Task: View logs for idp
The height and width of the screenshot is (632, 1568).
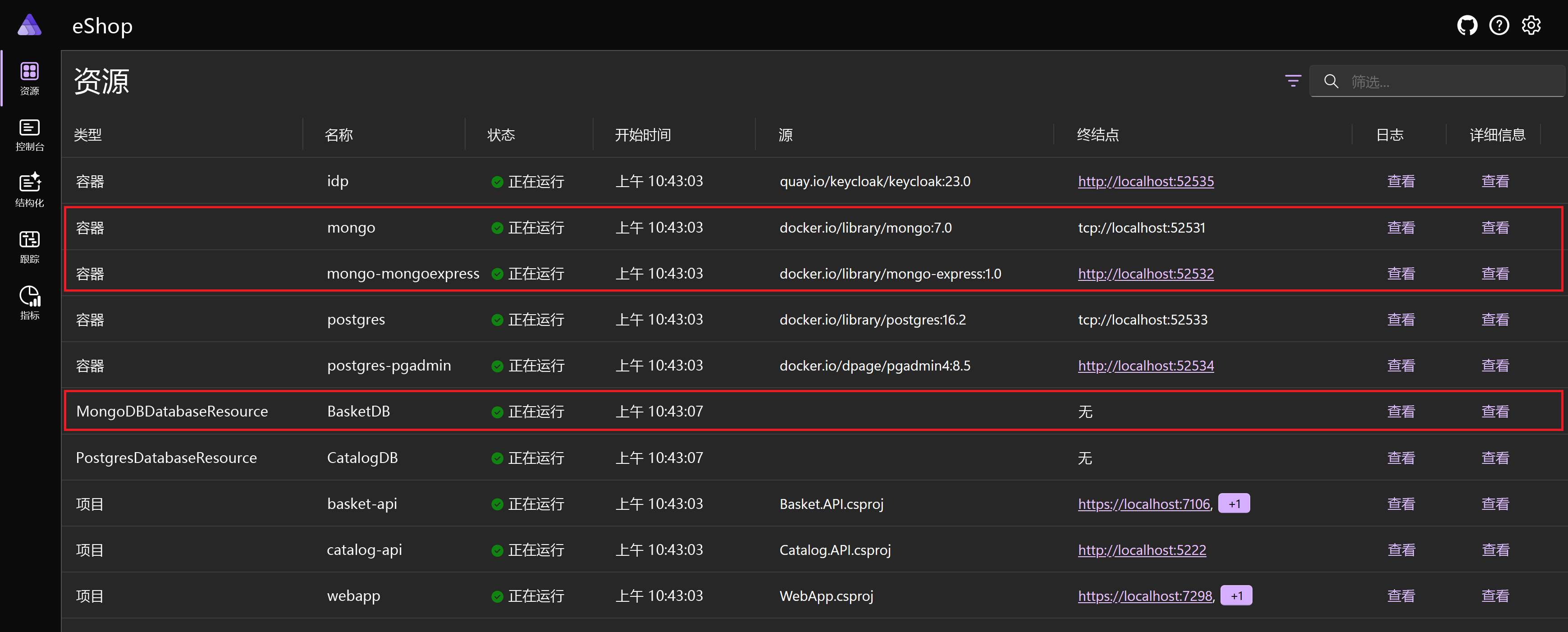Action: point(1401,182)
